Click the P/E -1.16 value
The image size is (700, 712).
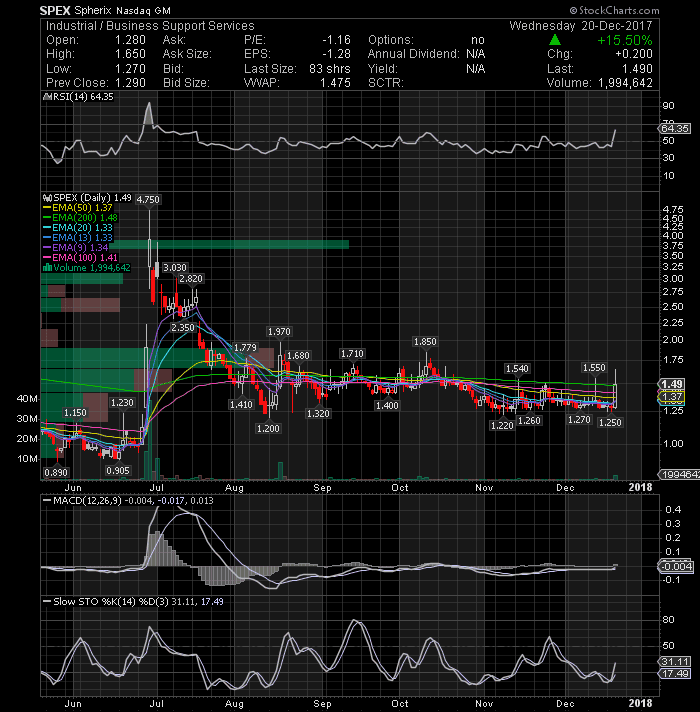pyautogui.click(x=336, y=40)
